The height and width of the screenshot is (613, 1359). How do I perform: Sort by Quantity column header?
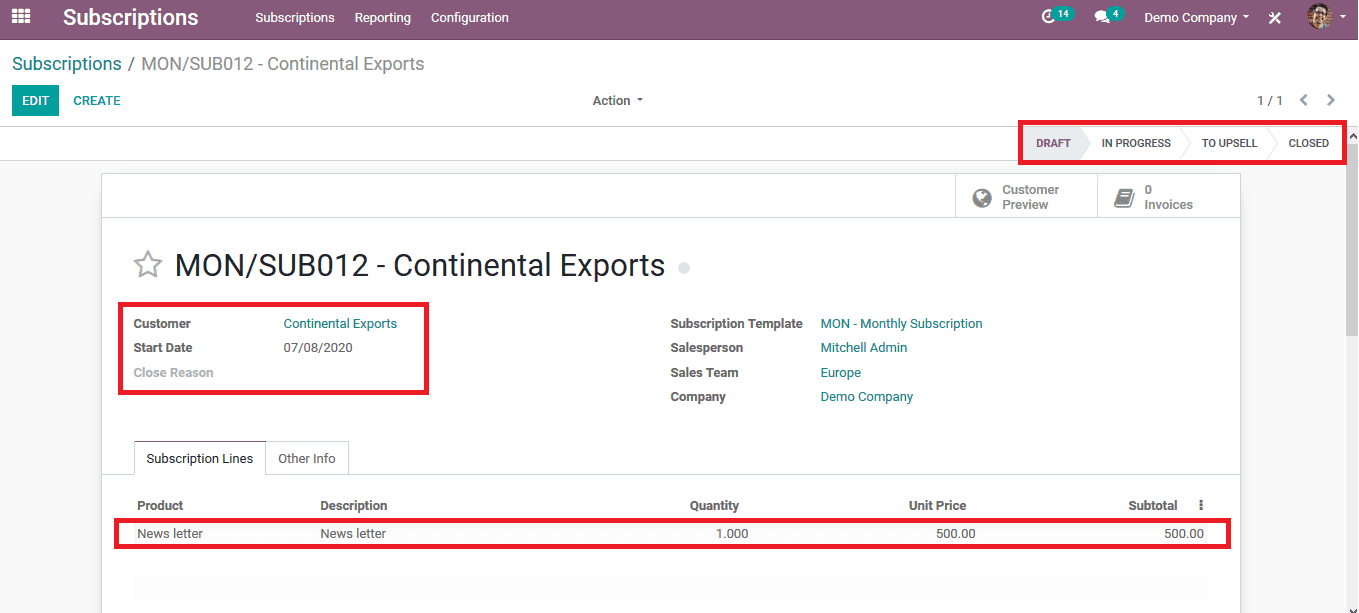714,506
